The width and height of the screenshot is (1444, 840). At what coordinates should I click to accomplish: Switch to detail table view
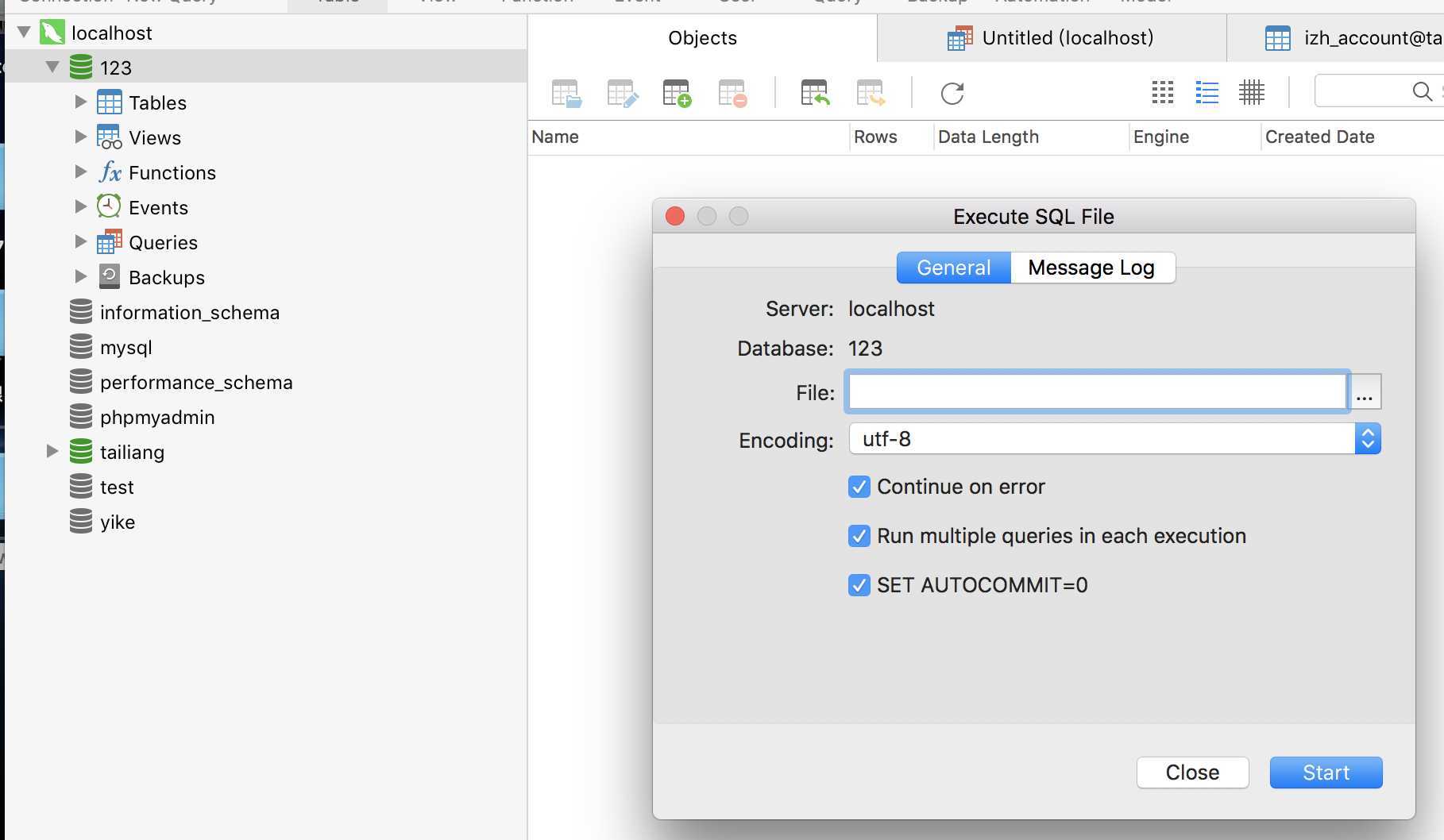(x=1252, y=93)
